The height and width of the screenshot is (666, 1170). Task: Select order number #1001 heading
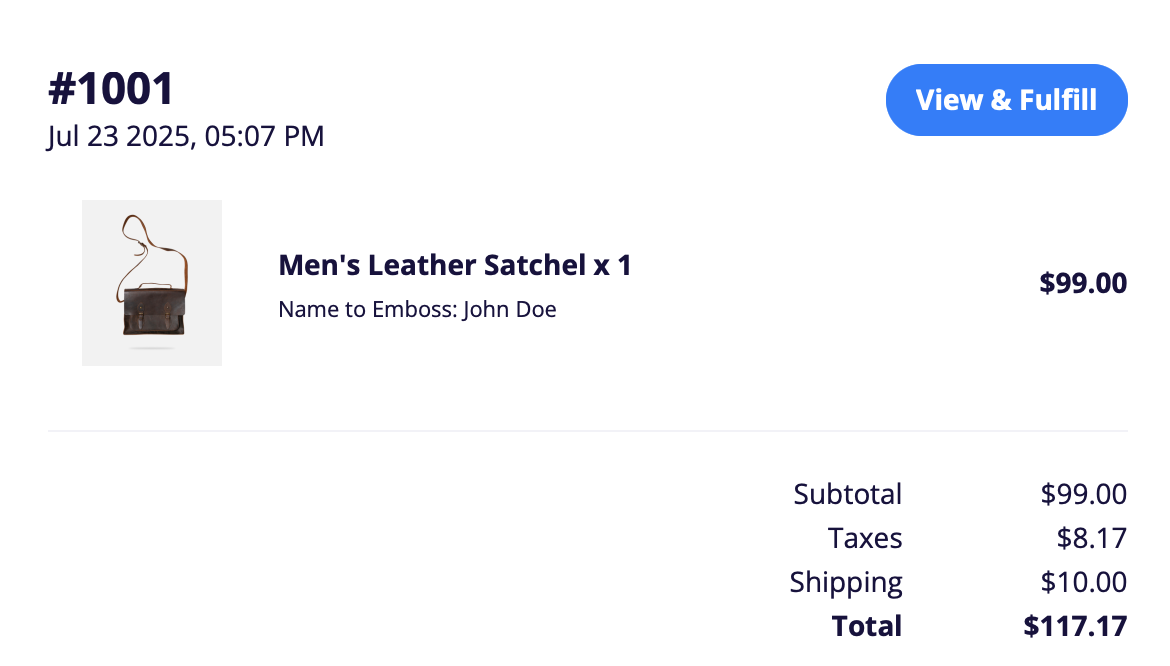[111, 88]
